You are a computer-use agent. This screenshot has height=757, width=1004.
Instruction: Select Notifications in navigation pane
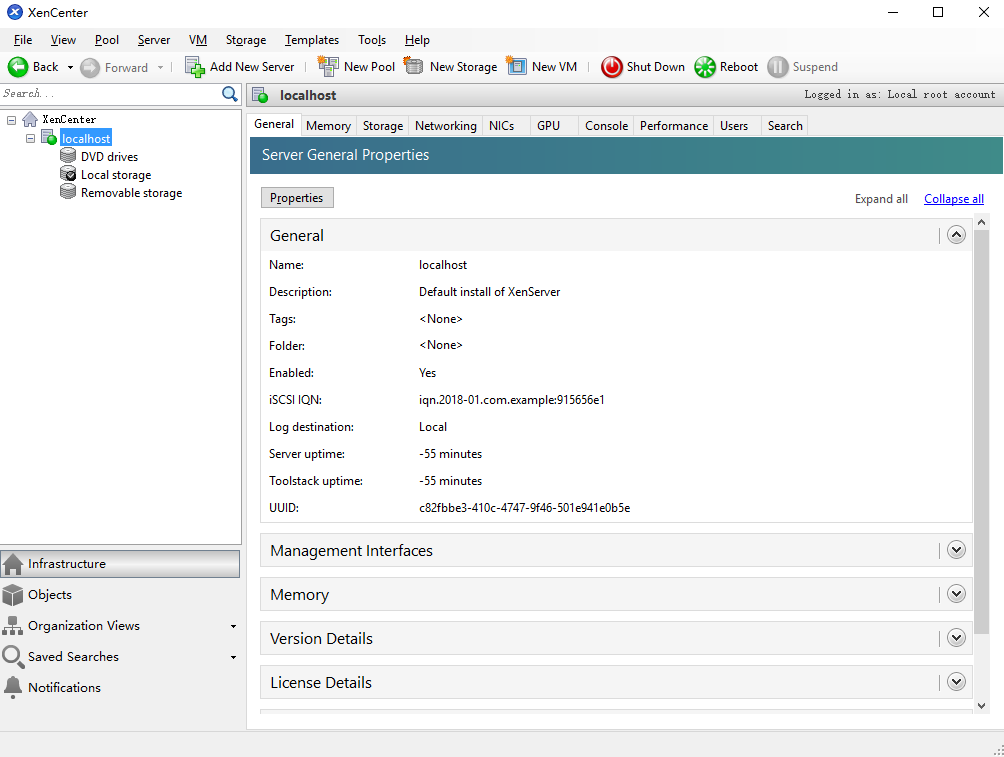(x=120, y=687)
